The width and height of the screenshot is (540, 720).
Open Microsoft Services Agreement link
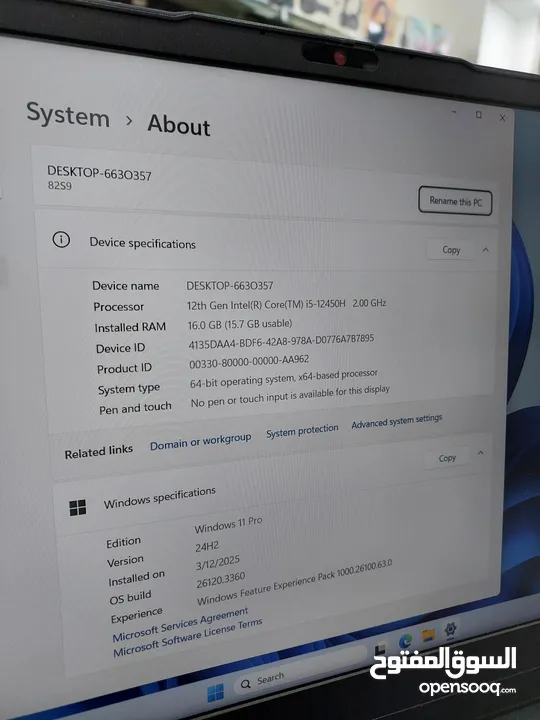point(180,625)
